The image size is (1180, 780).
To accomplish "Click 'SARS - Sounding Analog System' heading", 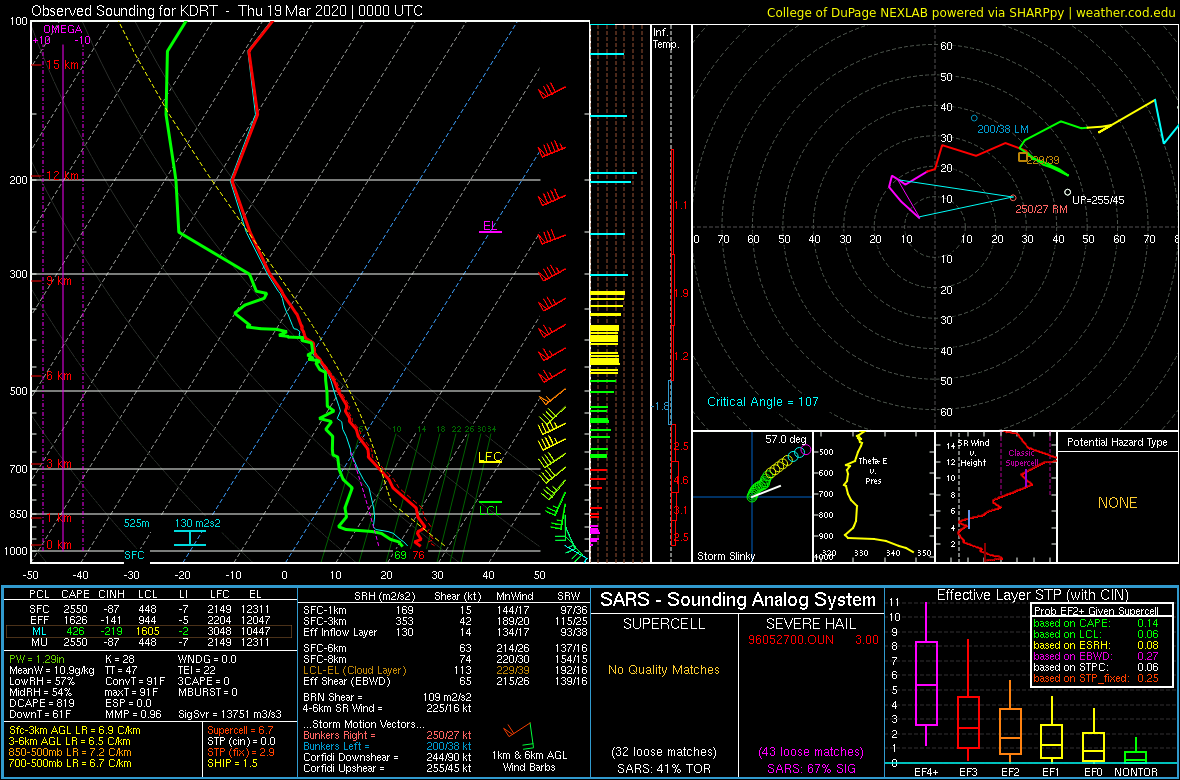I will pos(738,600).
